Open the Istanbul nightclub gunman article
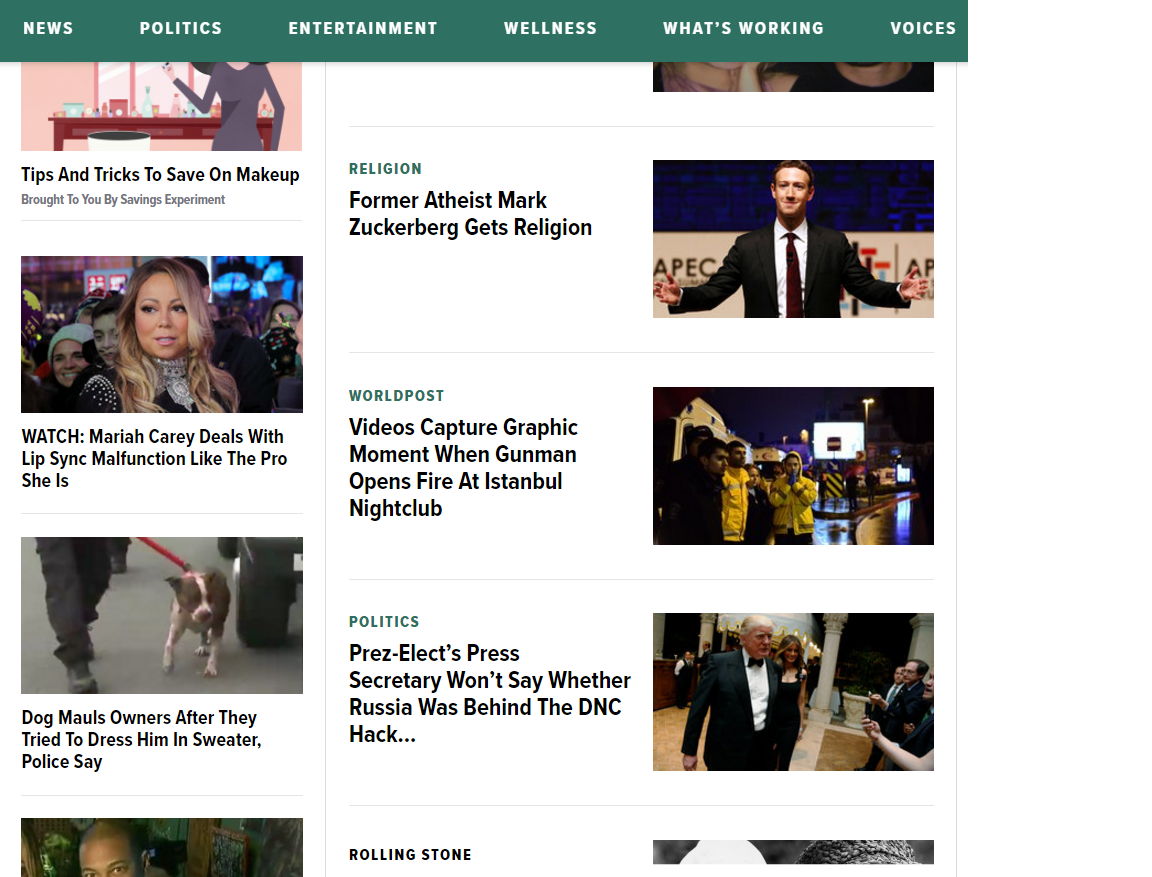Screen dimensions: 1152x877 coord(463,467)
